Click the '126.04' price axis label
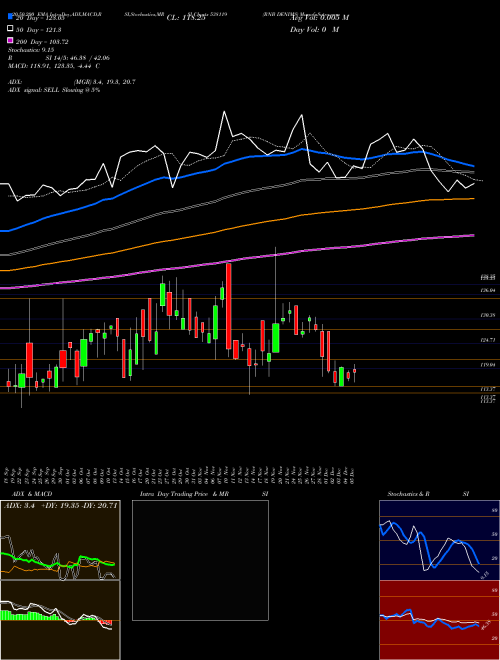This screenshot has height=660, width=500. [x=488, y=290]
